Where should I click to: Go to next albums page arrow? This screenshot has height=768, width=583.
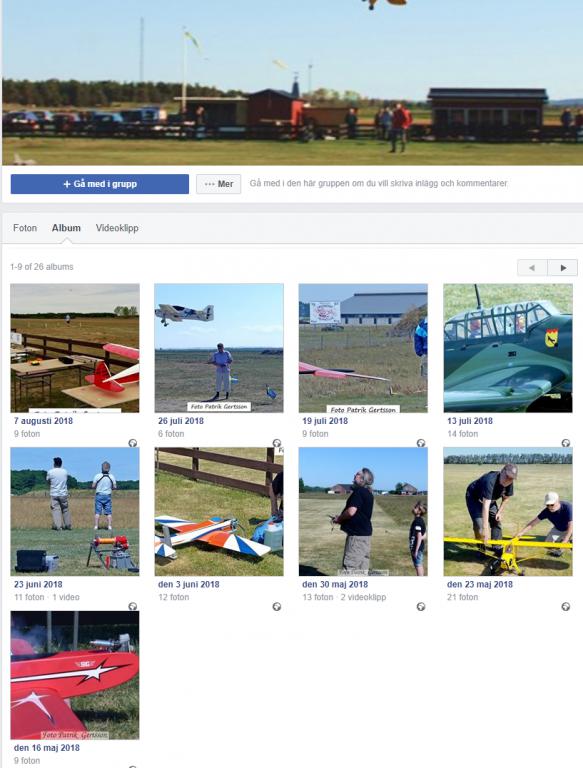click(x=563, y=268)
